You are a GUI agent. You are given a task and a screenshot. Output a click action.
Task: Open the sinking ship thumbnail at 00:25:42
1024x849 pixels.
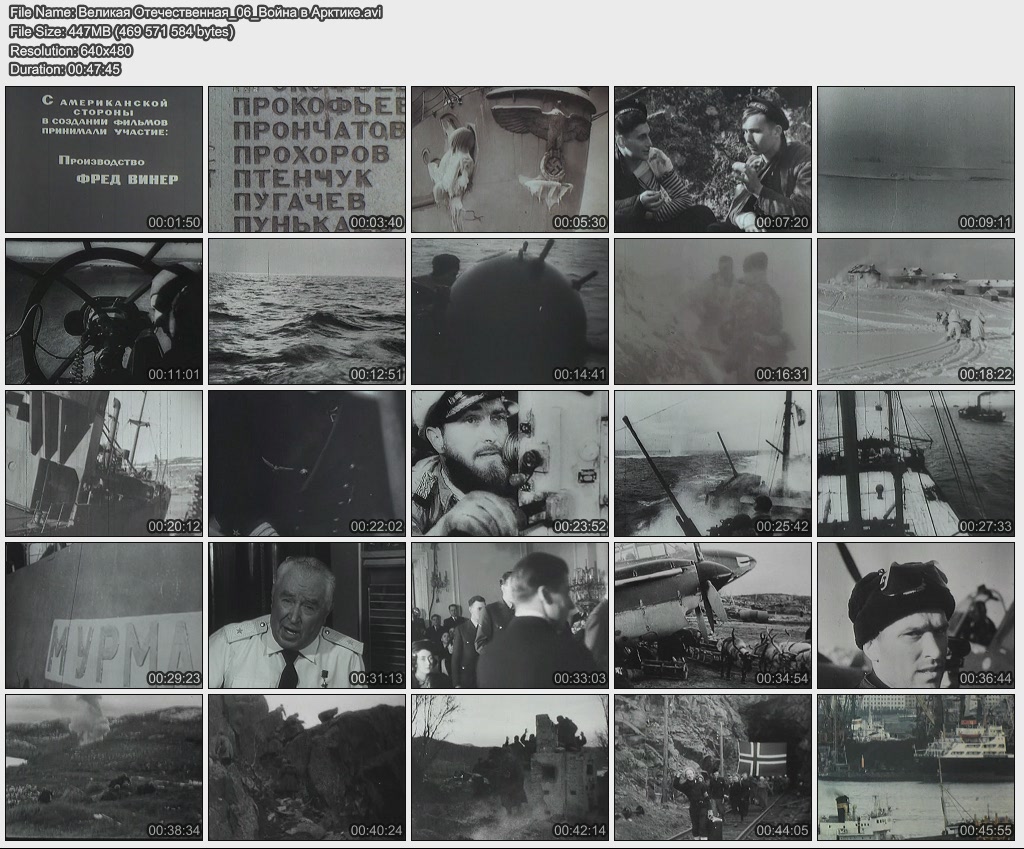[713, 463]
